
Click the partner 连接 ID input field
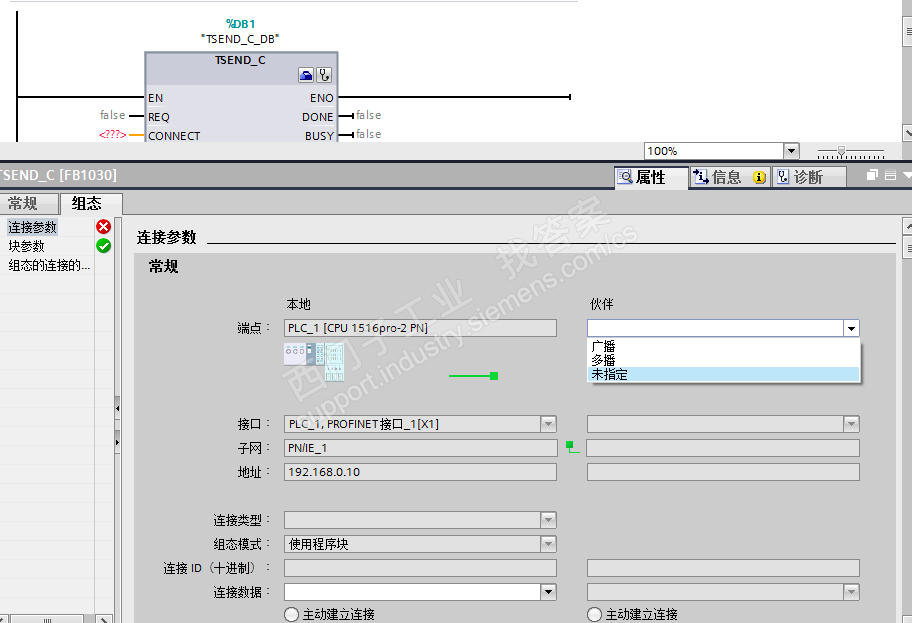coord(723,568)
